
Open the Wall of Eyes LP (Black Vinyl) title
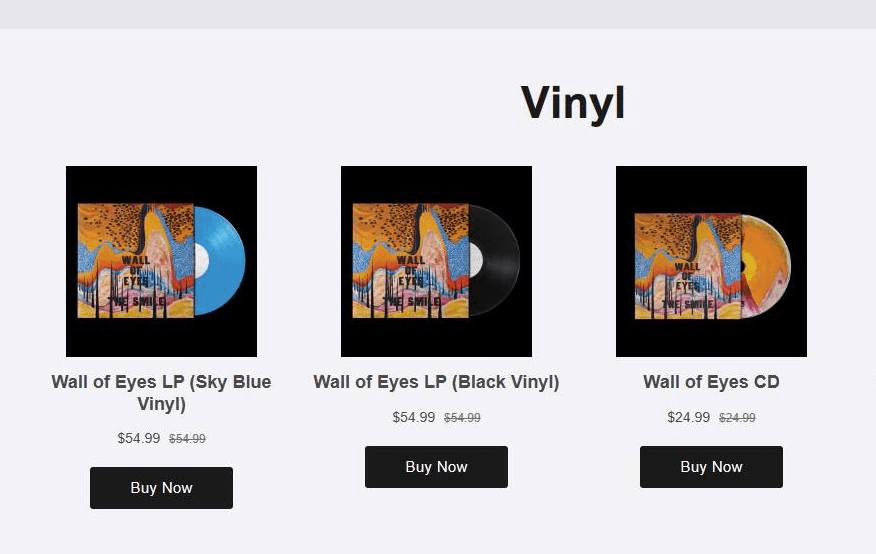tap(436, 382)
